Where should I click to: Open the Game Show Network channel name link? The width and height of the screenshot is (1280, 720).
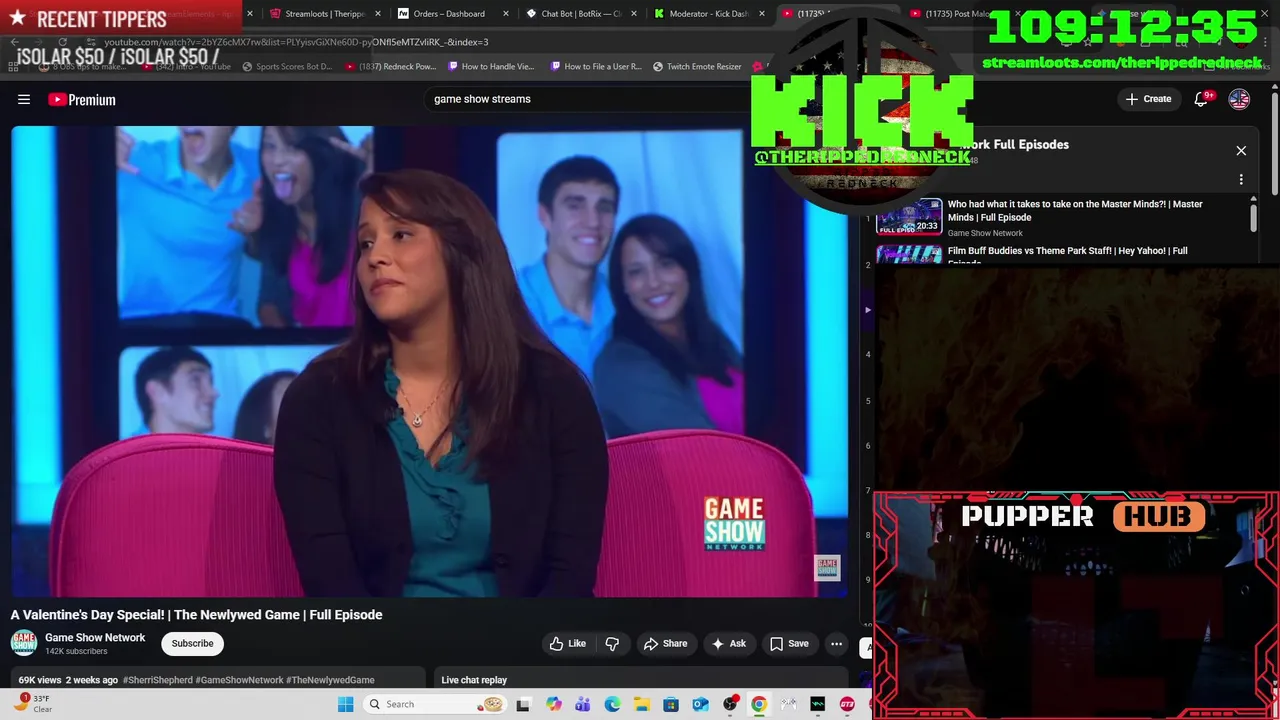(x=95, y=638)
